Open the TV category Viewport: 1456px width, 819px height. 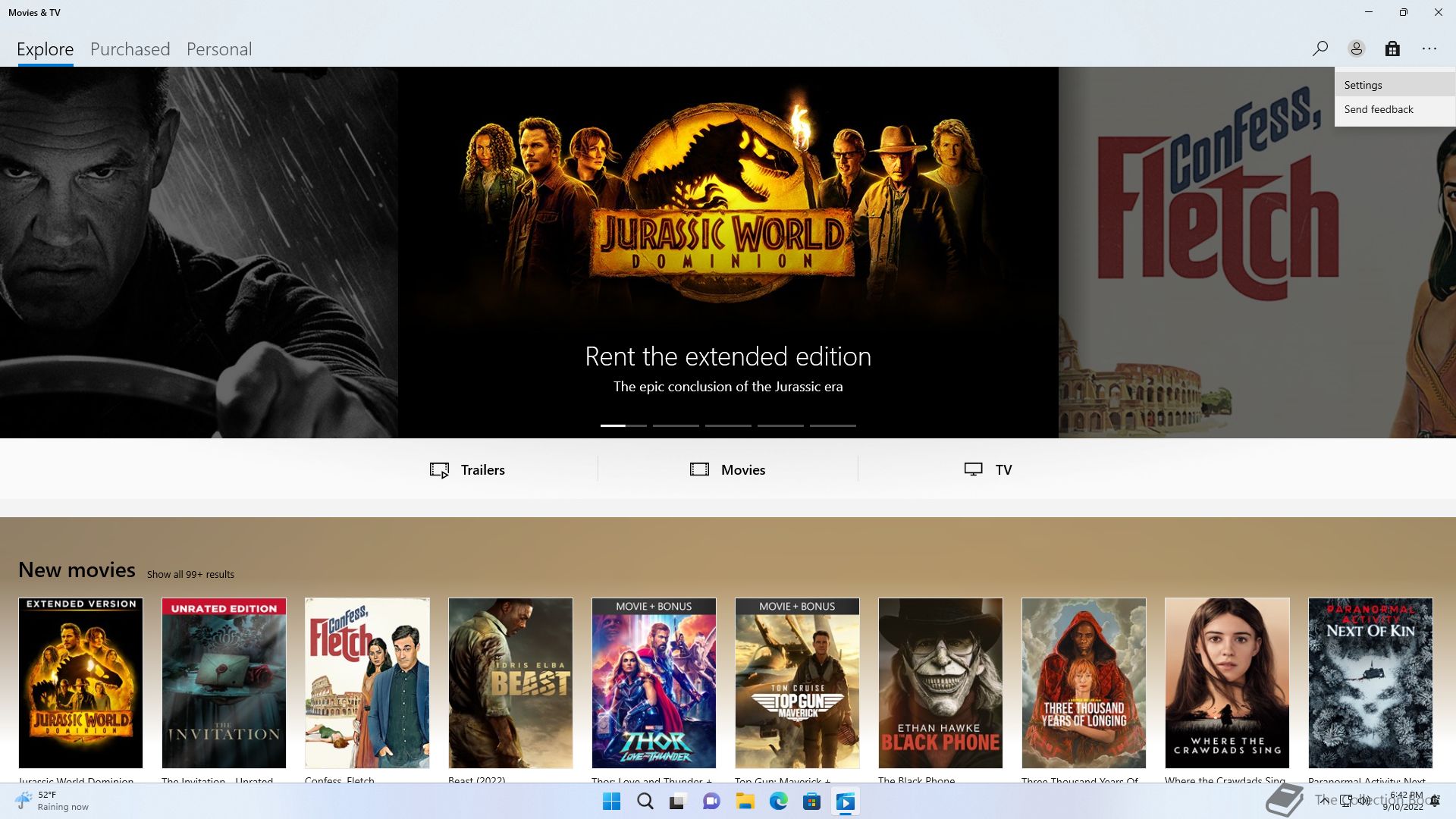988,469
